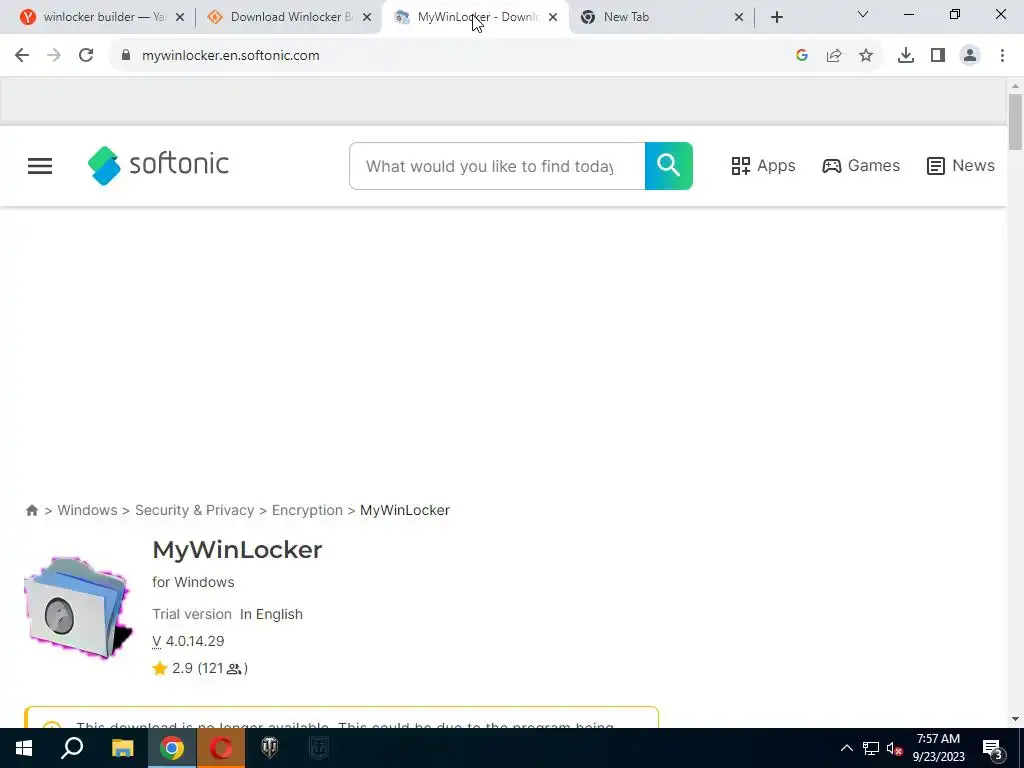Image resolution: width=1024 pixels, height=768 pixels.
Task: Open Windows taskbar search
Action: coord(72,748)
